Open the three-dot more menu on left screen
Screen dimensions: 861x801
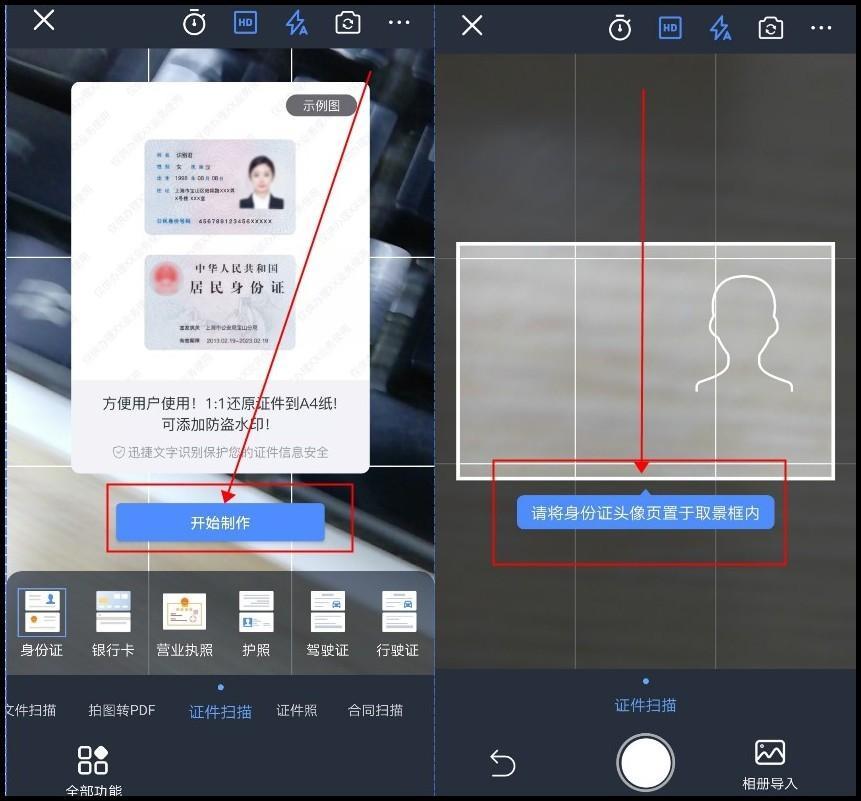(399, 24)
